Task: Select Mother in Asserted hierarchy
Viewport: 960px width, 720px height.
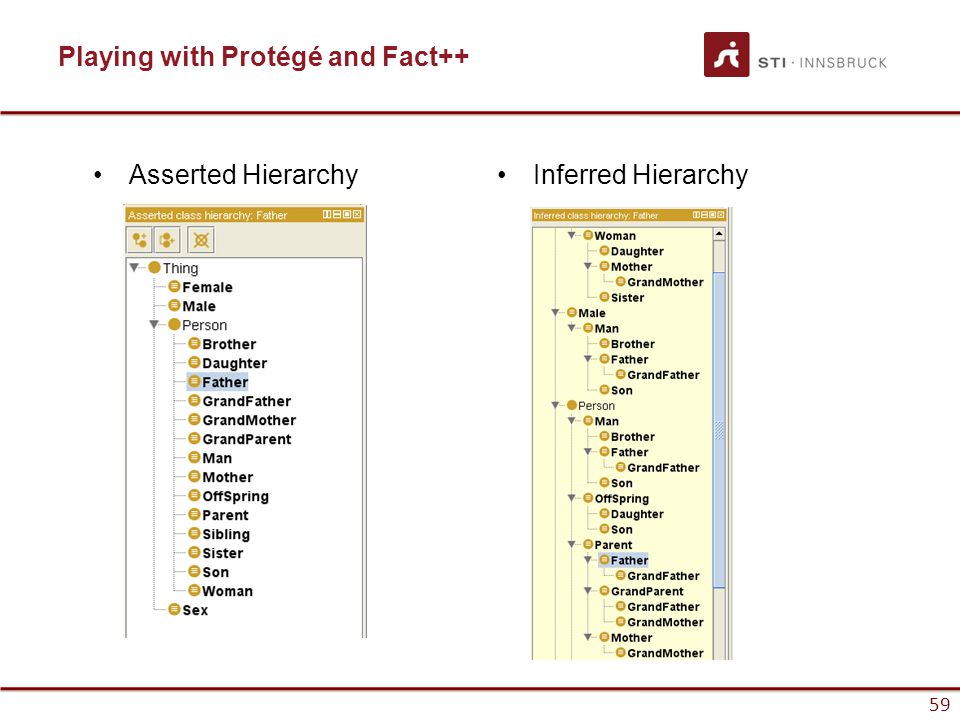Action: 227,477
